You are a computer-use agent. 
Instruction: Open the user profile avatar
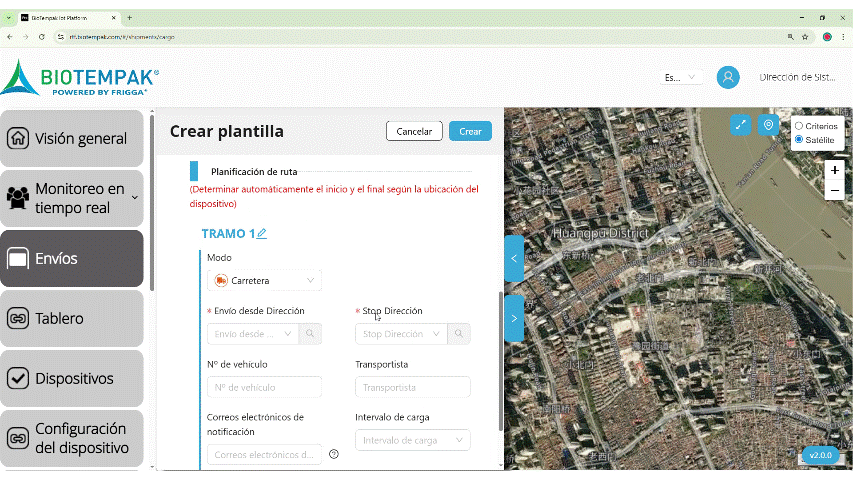728,77
